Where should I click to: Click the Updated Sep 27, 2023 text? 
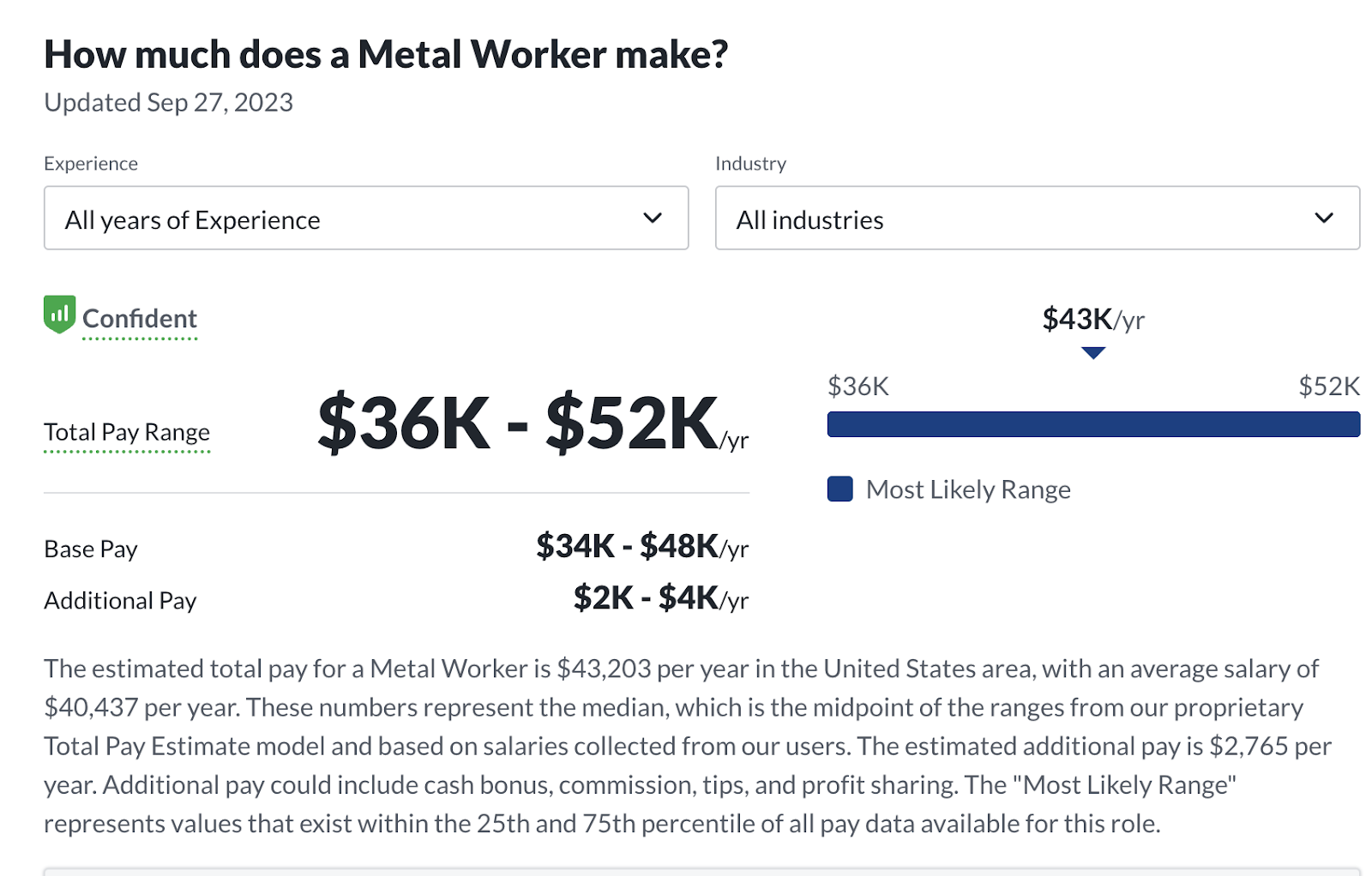tap(168, 103)
